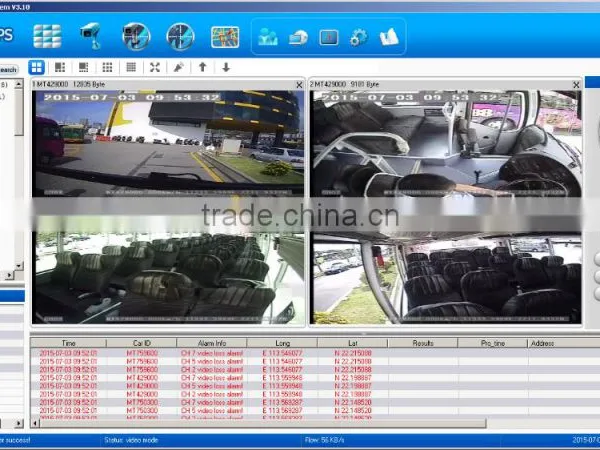Click the Time column header
This screenshot has height=450, width=600.
point(68,343)
